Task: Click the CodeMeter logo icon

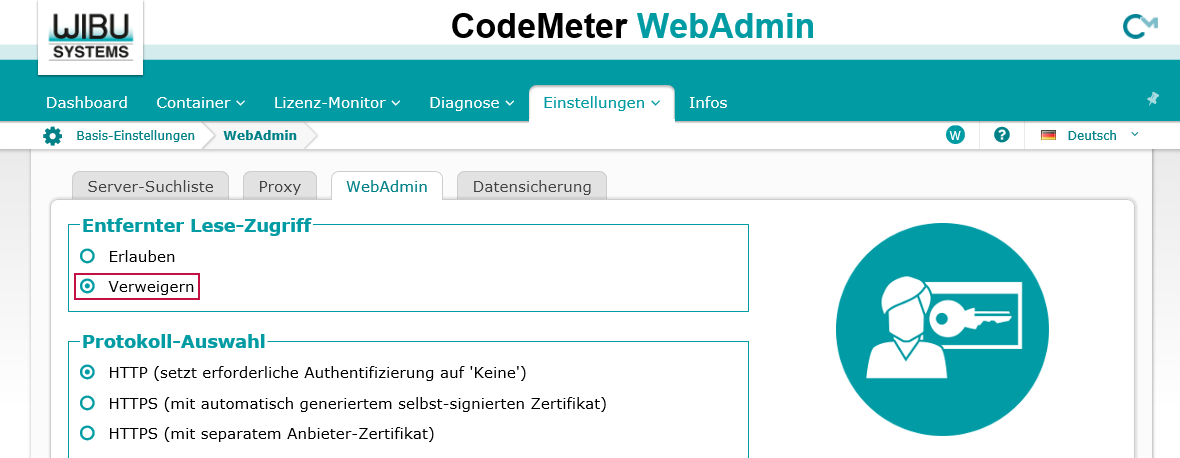Action: pyautogui.click(x=1139, y=27)
